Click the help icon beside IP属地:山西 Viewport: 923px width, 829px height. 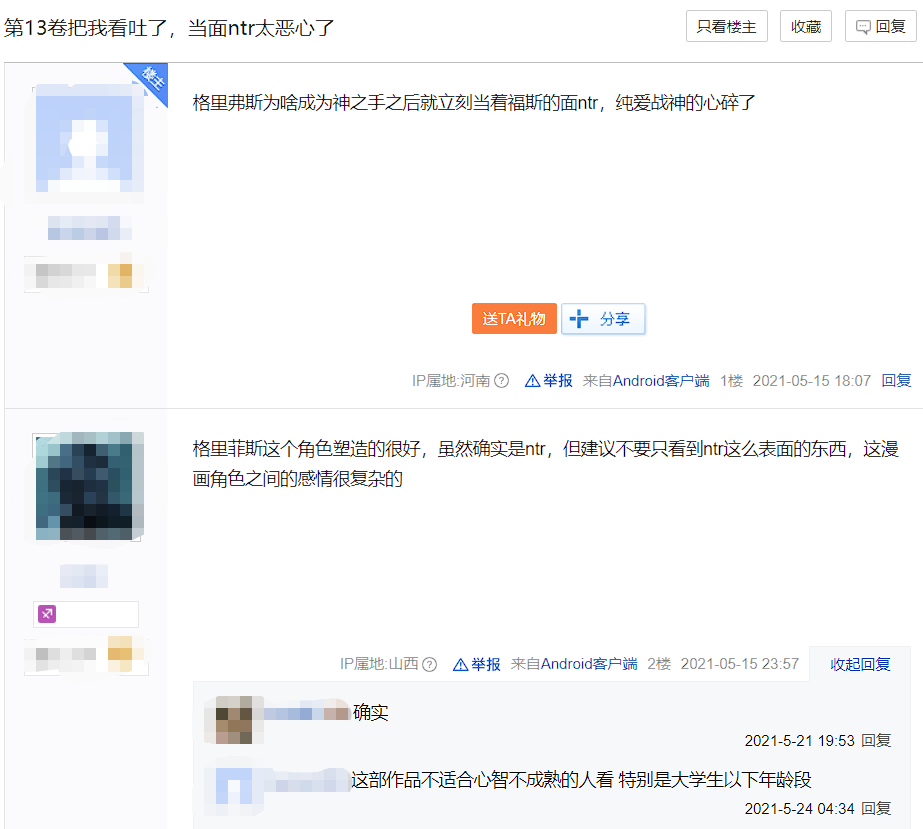[x=430, y=665]
